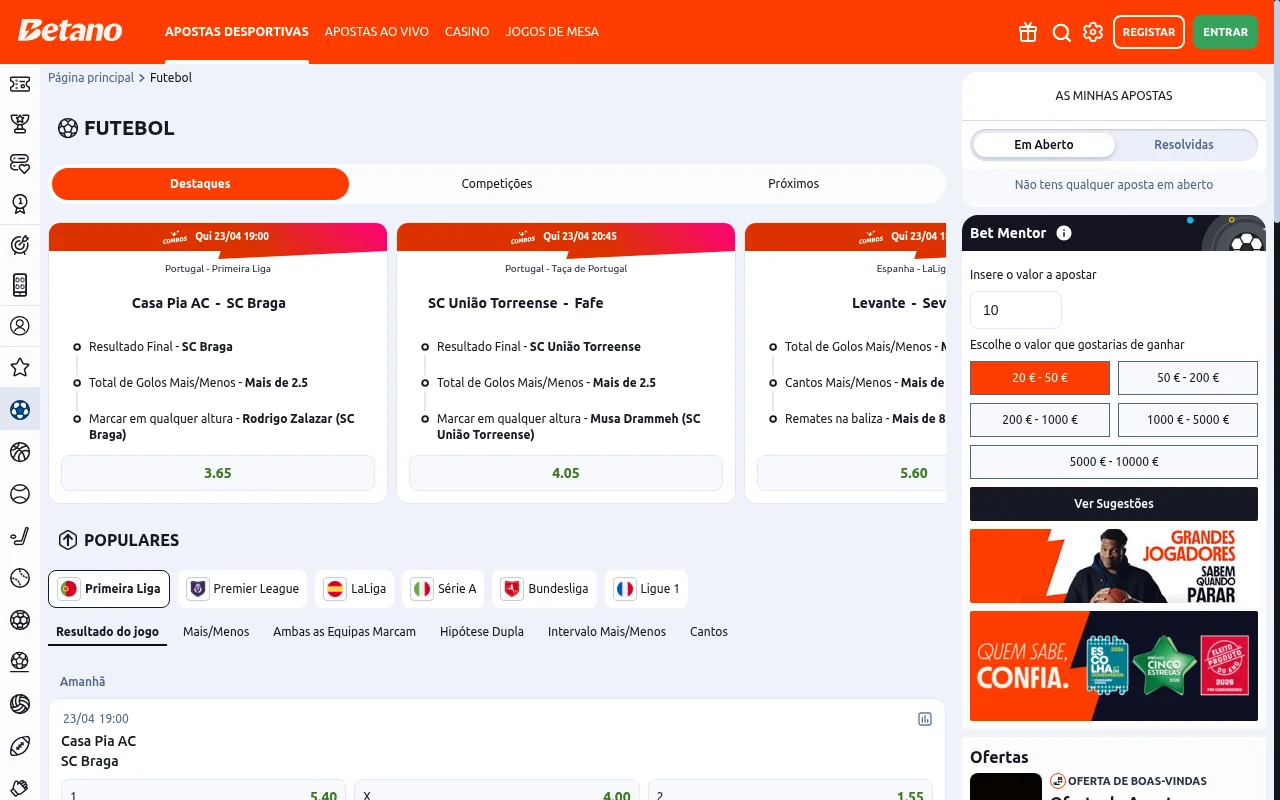Click the draw odds 4.00
The width and height of the screenshot is (1280, 800).
point(497,791)
